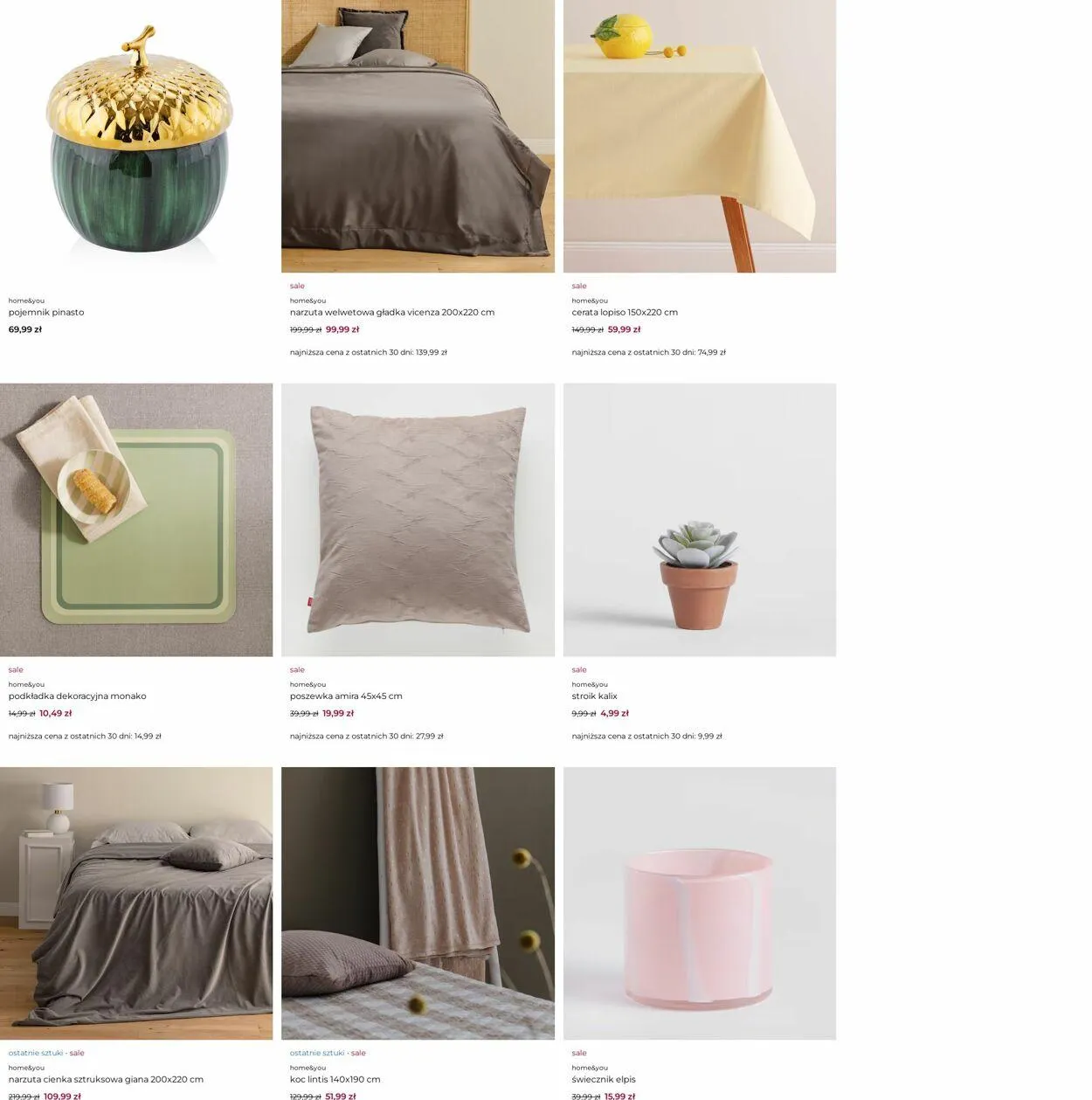Open the koc lintis blanket image
The image size is (1092, 1100).
(418, 903)
